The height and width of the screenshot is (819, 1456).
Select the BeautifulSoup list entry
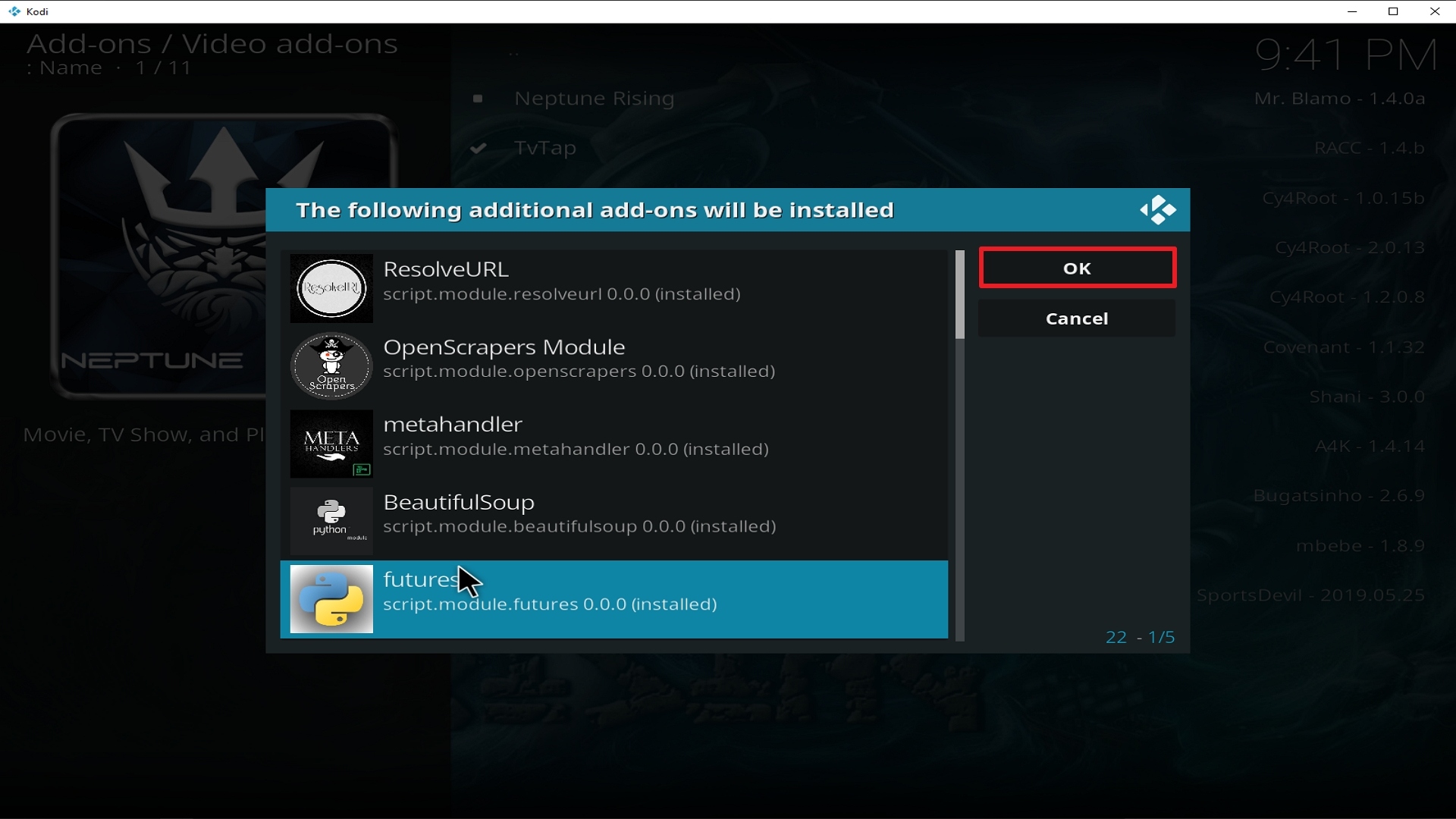pyautogui.click(x=614, y=521)
